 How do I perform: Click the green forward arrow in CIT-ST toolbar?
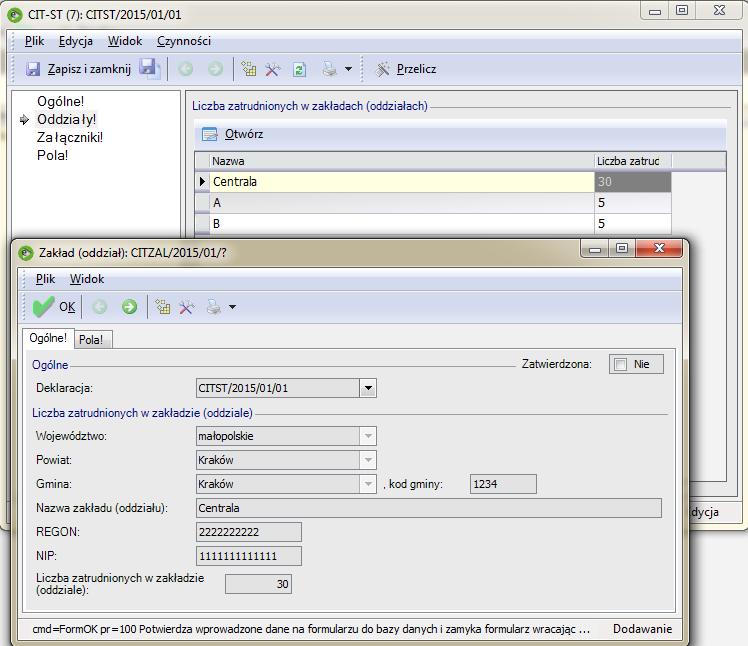(215, 69)
